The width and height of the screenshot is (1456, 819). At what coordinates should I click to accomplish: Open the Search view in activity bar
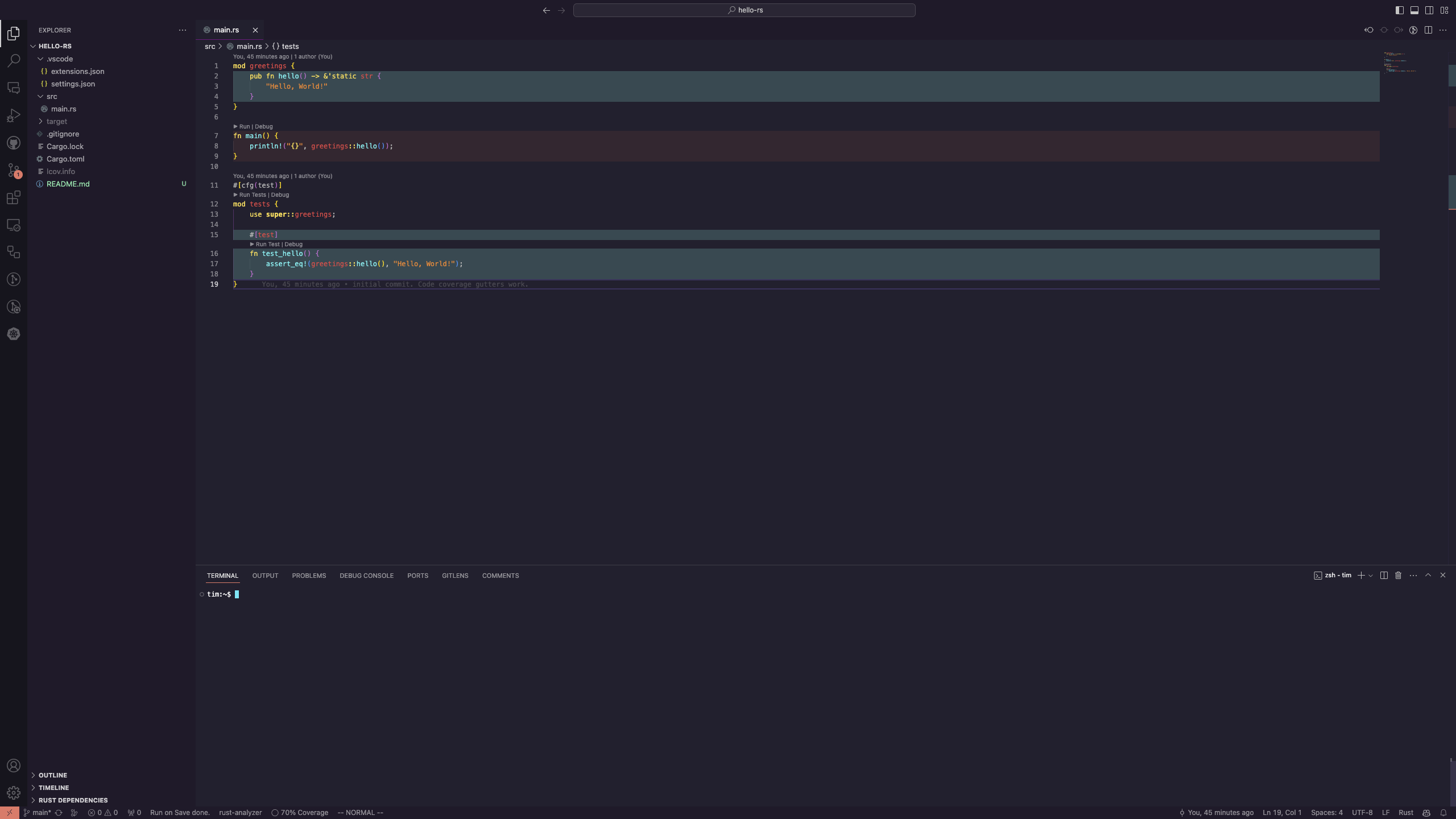click(x=14, y=60)
